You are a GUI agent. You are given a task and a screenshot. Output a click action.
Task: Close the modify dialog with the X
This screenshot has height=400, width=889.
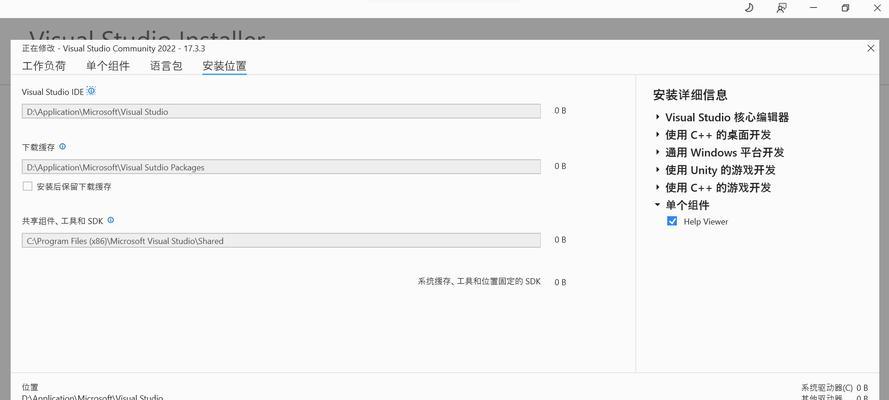[x=871, y=49]
